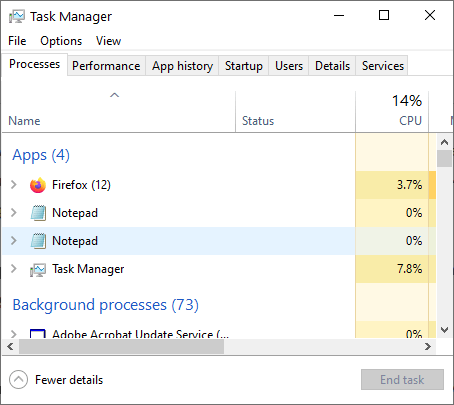
Task: Click the vertical scrollbar down arrow
Action: point(444,330)
